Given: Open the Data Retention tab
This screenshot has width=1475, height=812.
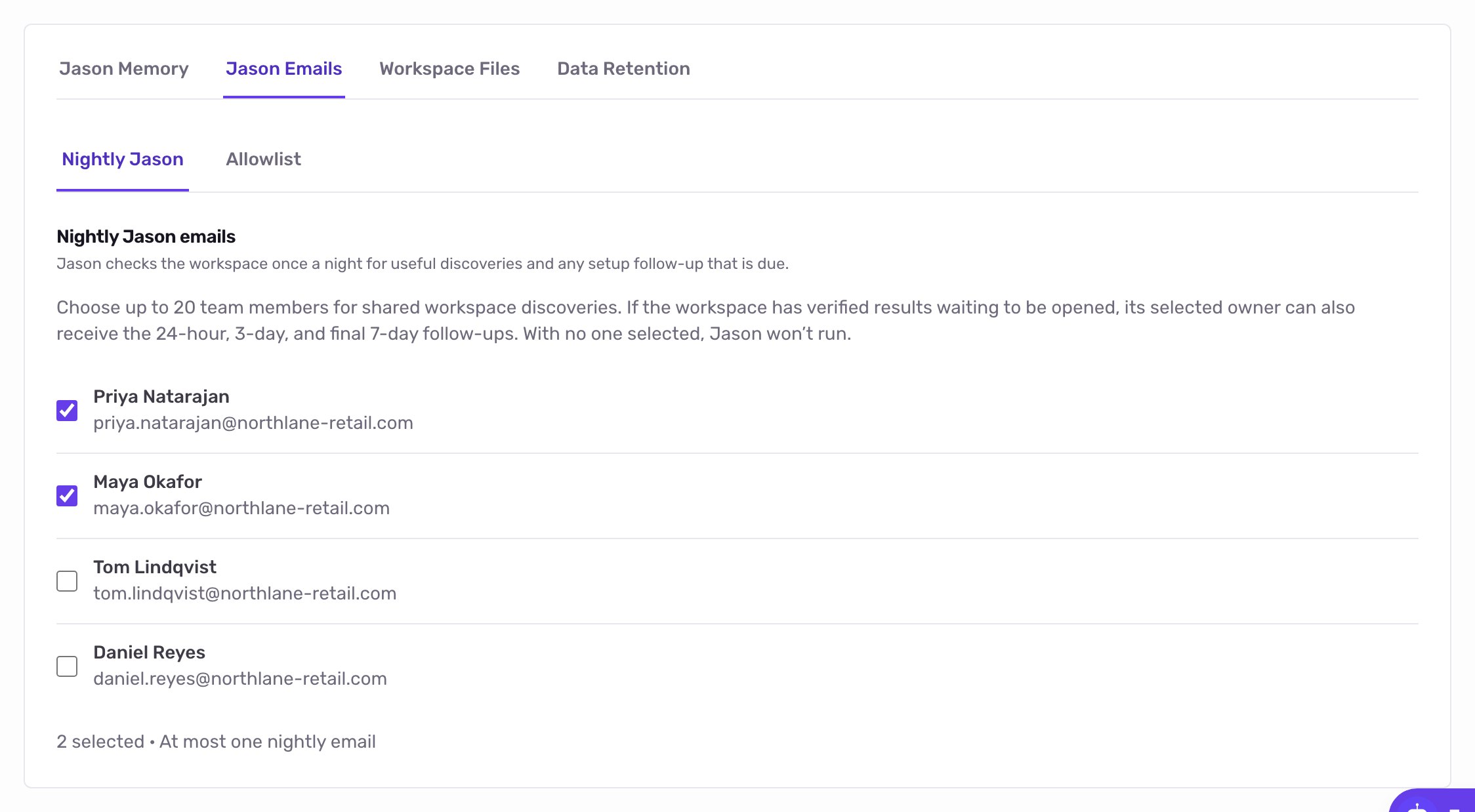Looking at the screenshot, I should point(623,69).
